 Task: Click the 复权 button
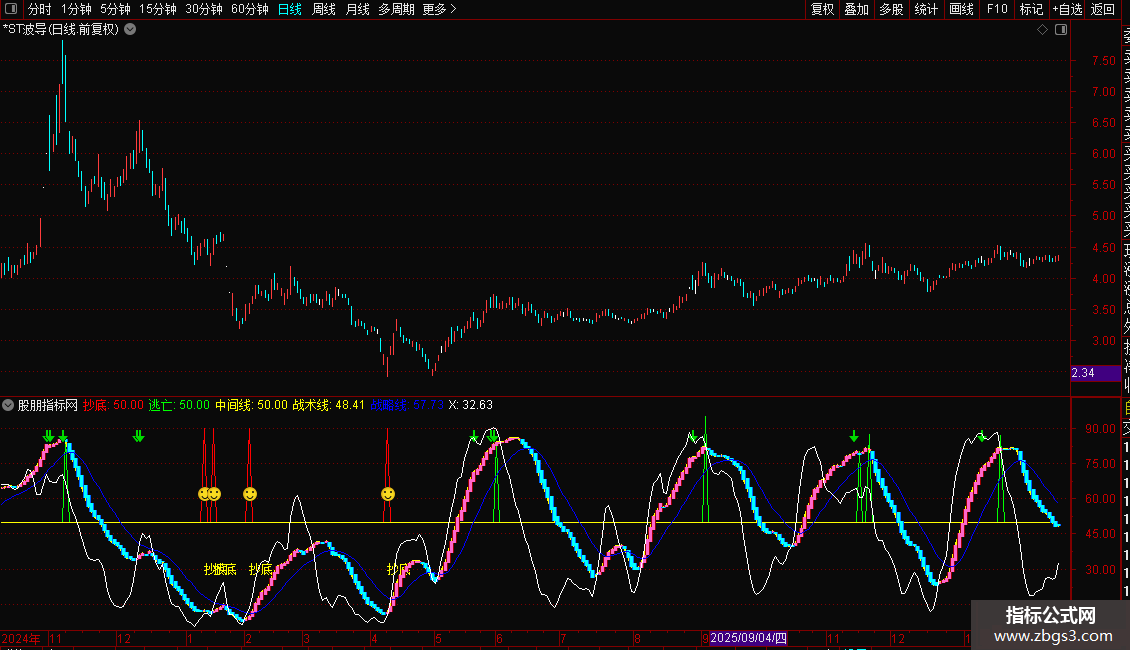click(x=822, y=9)
